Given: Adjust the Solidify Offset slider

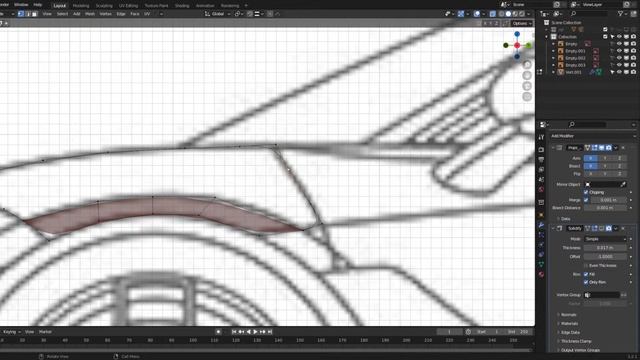Looking at the screenshot, I should 605,257.
